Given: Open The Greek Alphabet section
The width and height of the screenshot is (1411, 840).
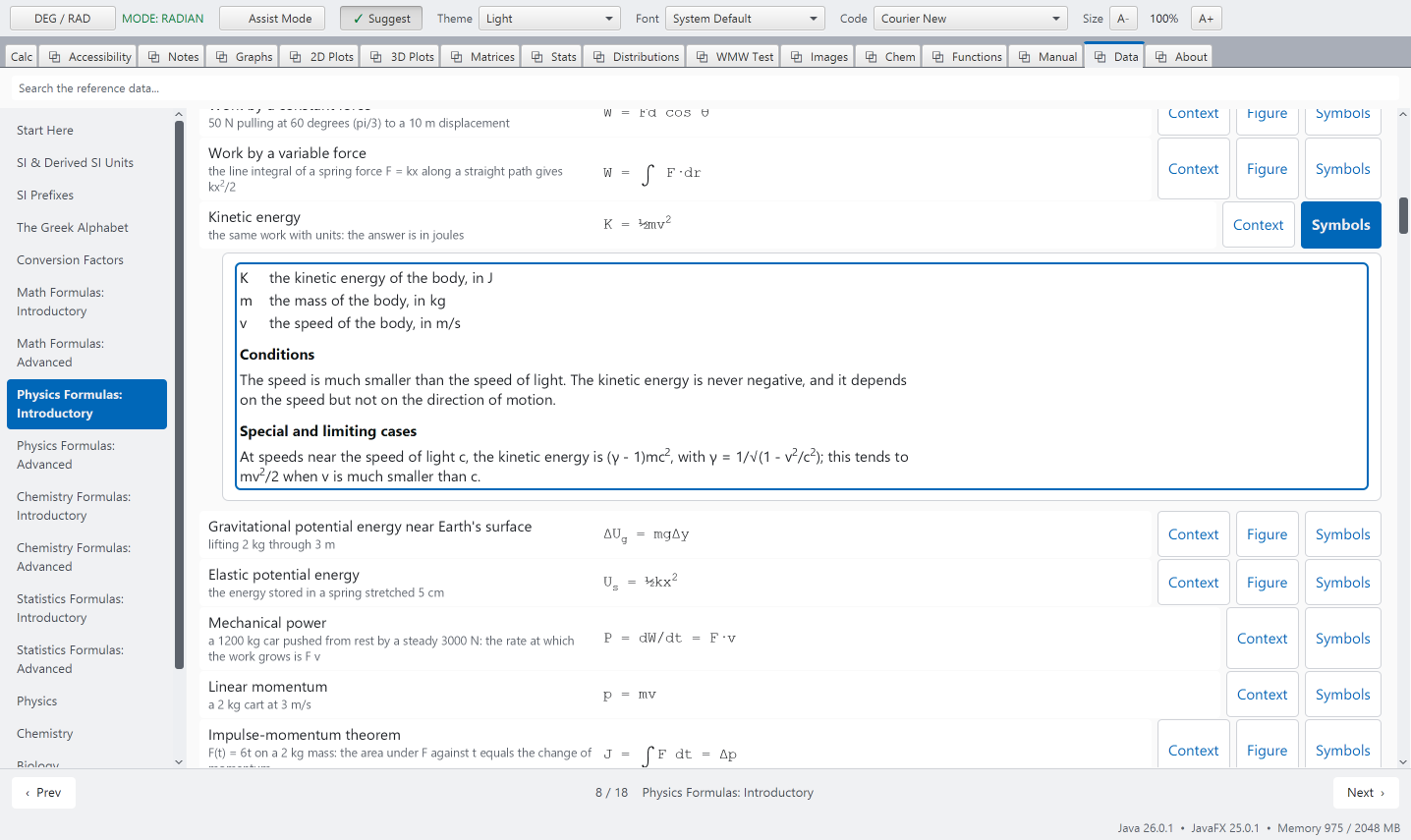Looking at the screenshot, I should (86, 228).
